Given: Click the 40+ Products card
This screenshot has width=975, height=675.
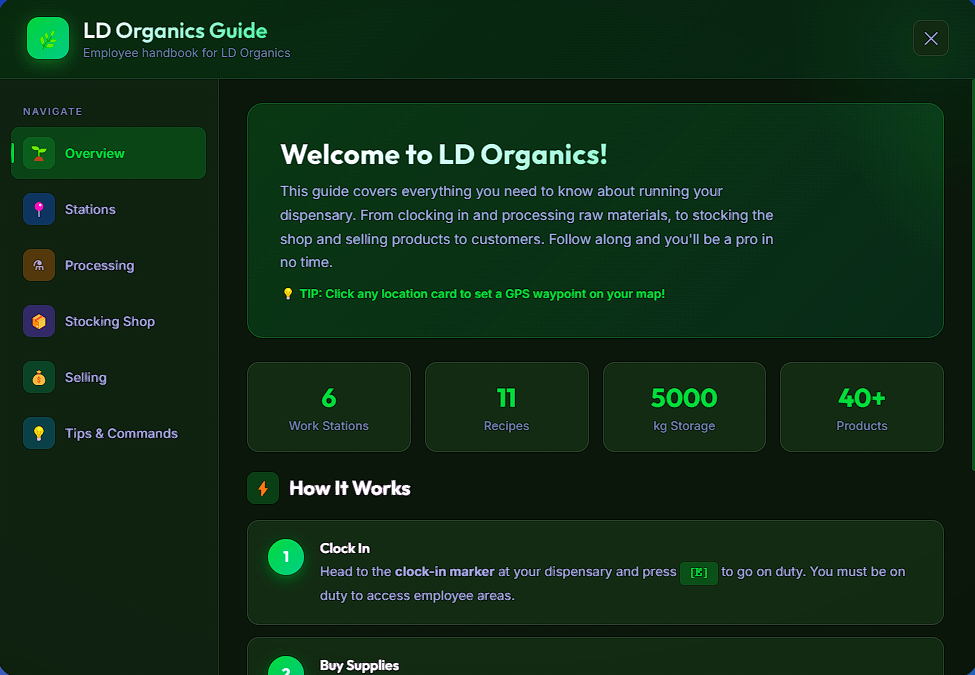Looking at the screenshot, I should pos(862,407).
